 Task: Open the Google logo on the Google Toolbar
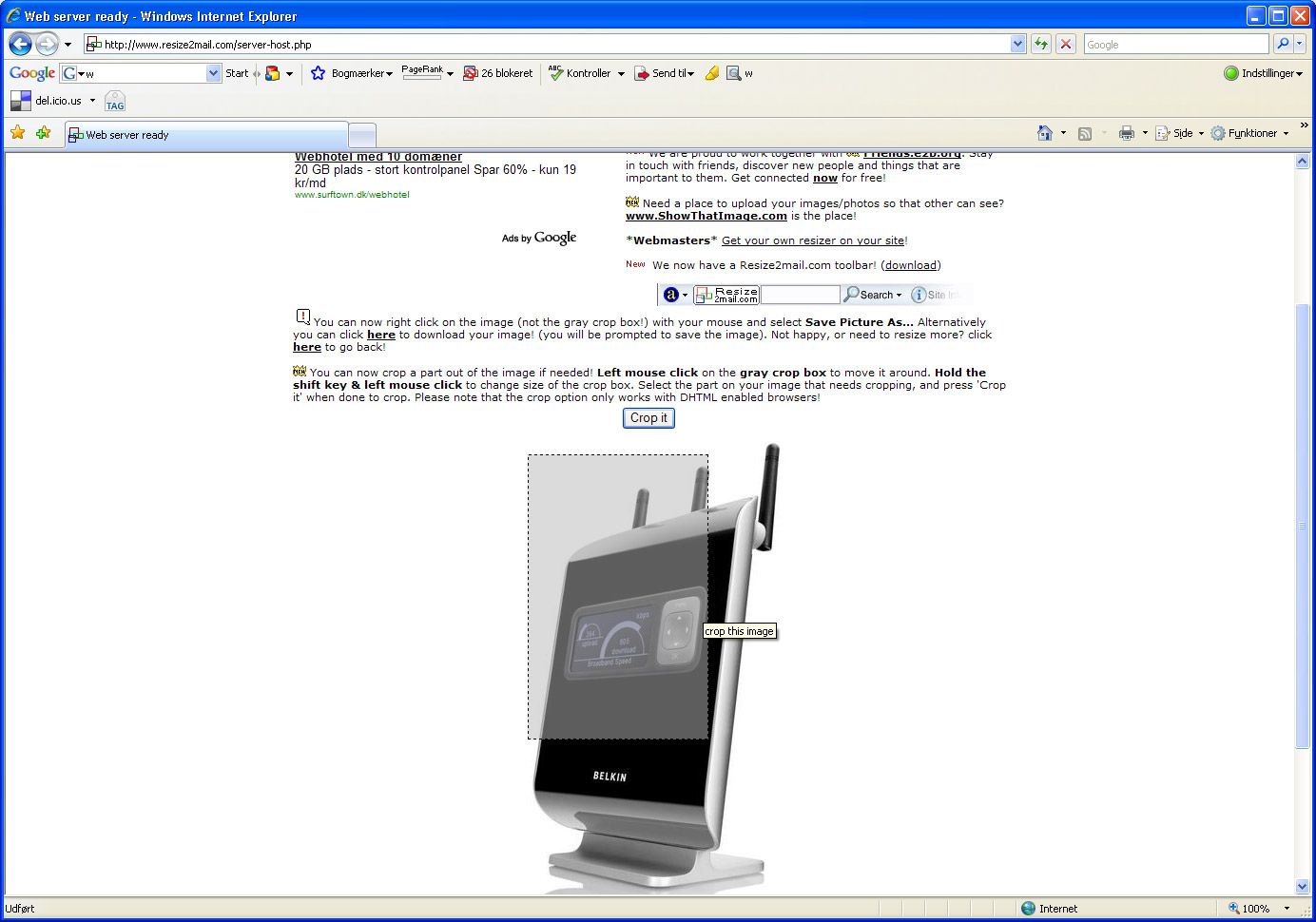pos(32,73)
